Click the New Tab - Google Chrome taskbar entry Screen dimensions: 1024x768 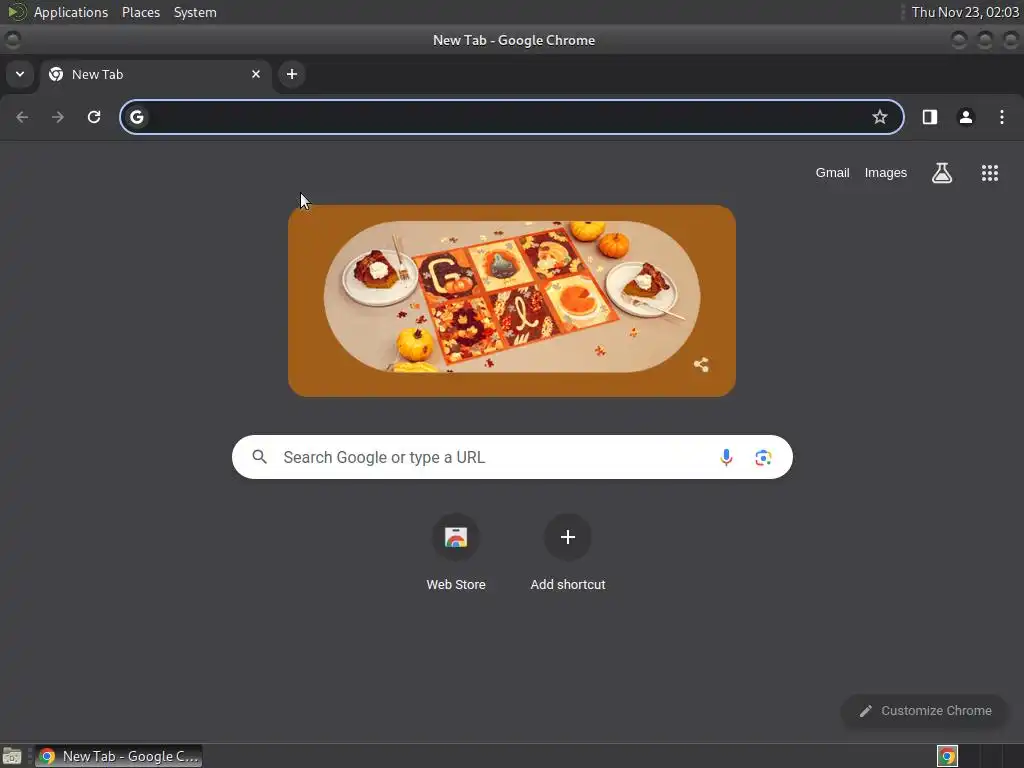coord(118,756)
